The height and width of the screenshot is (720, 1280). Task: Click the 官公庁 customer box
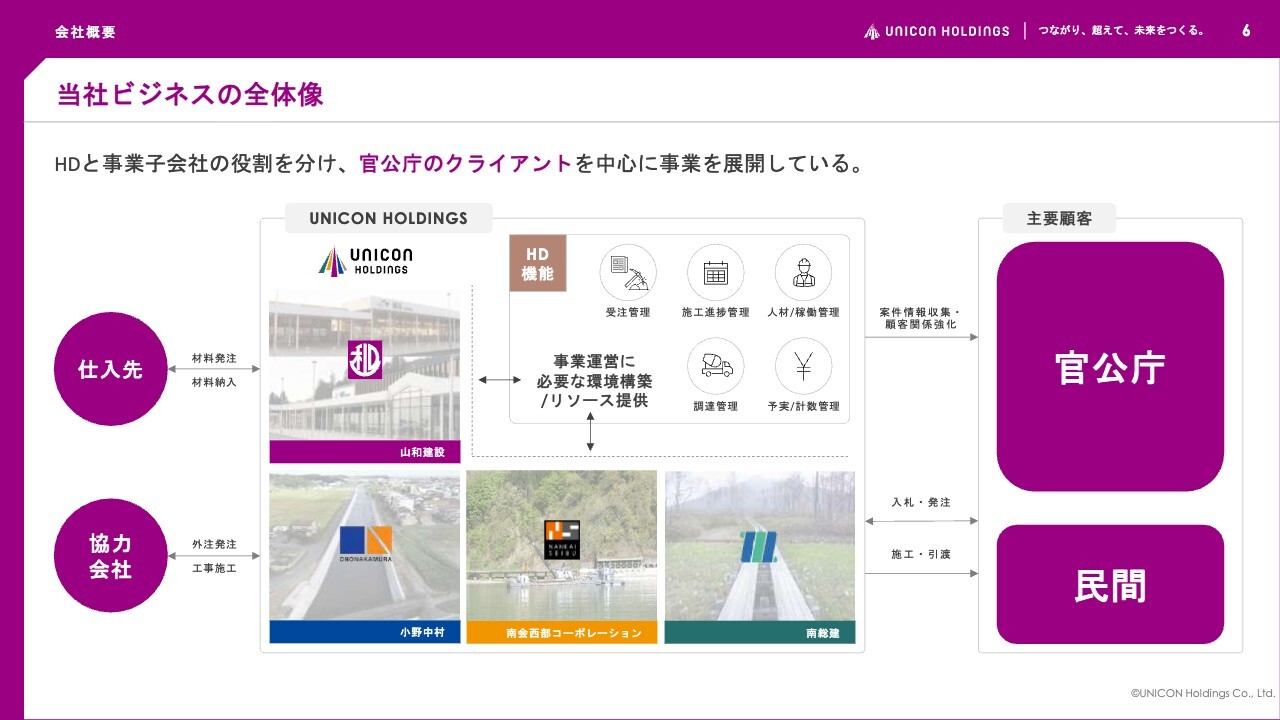1110,367
